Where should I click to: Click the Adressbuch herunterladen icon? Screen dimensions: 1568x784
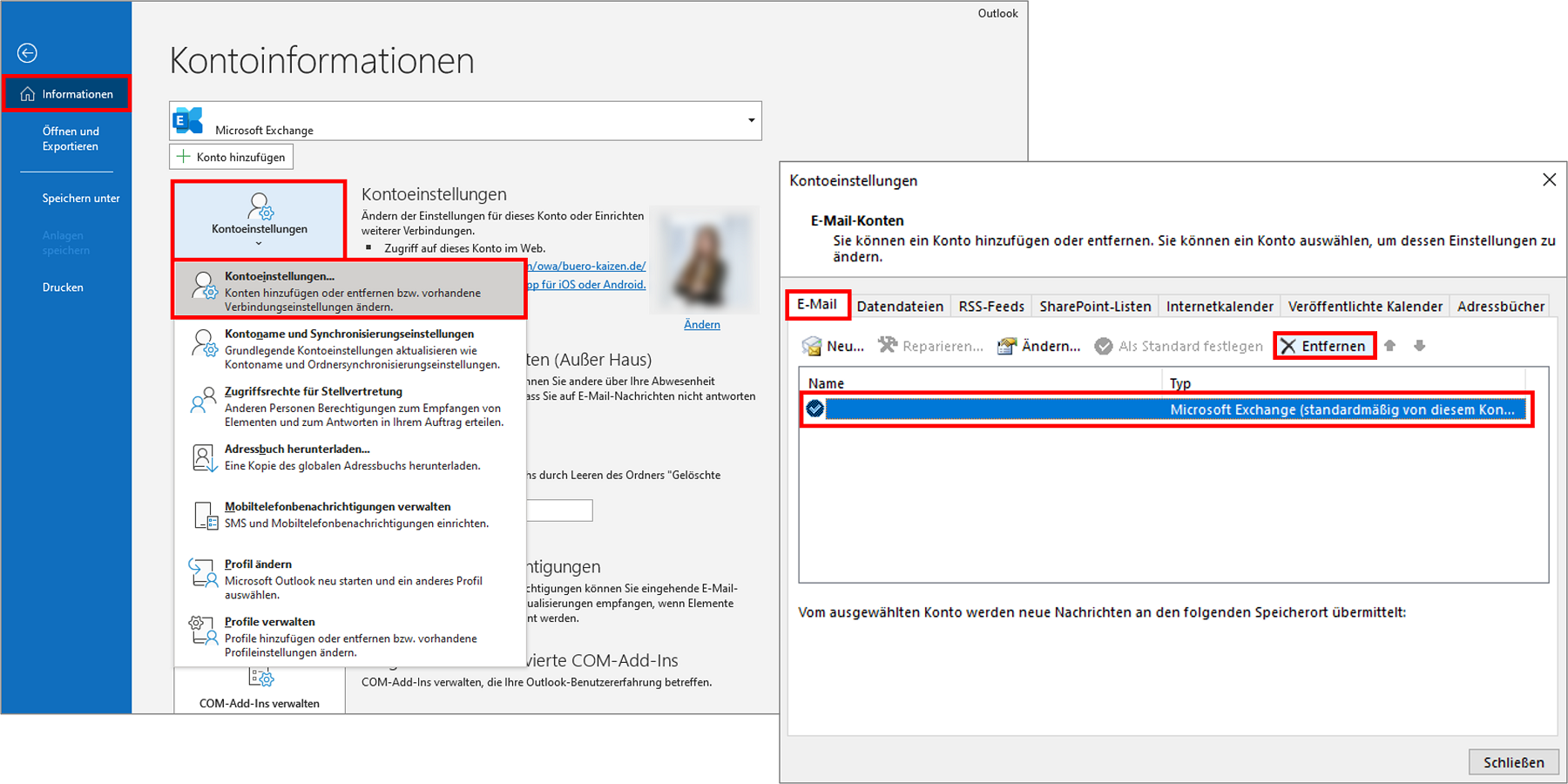point(204,457)
